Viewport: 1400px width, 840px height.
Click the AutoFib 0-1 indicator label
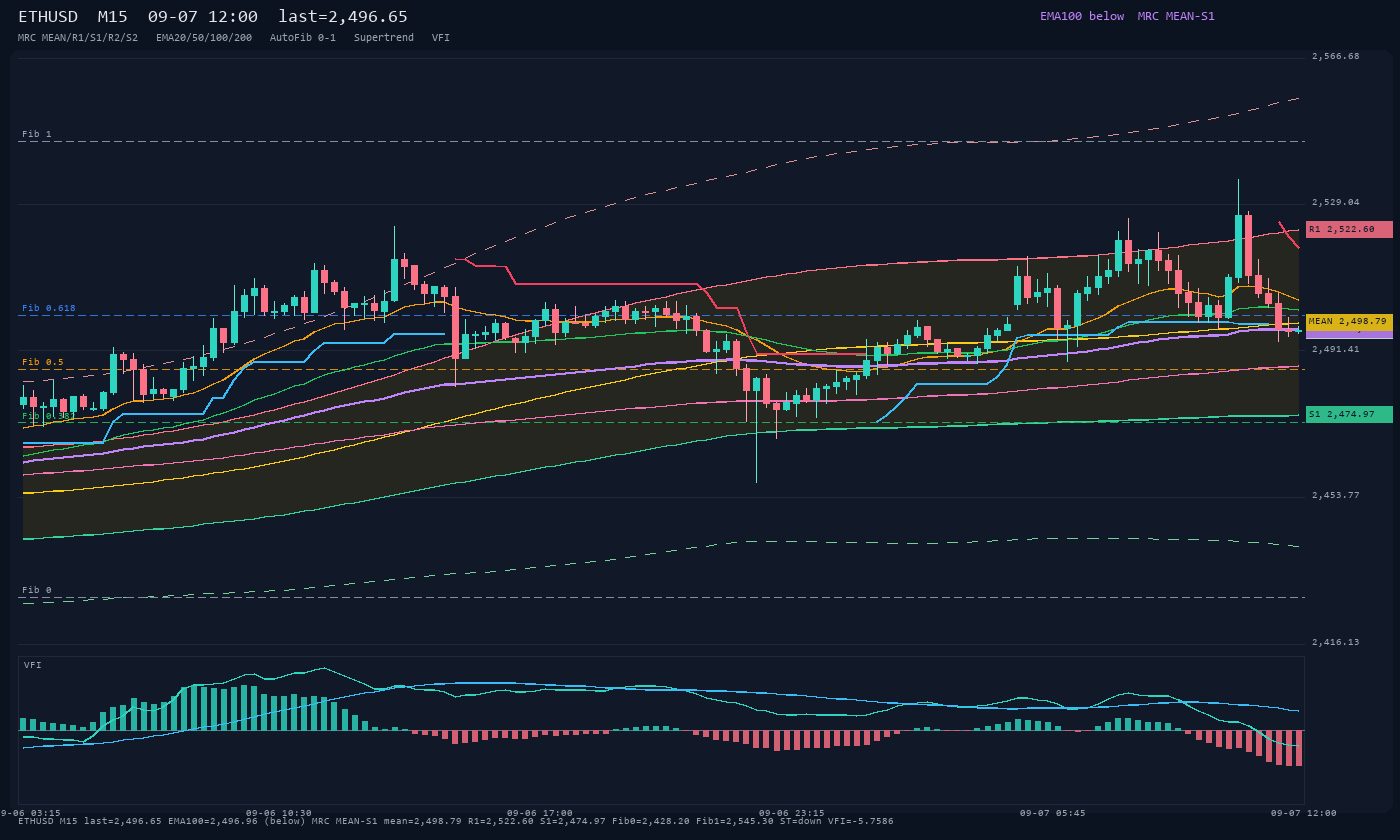(x=303, y=37)
